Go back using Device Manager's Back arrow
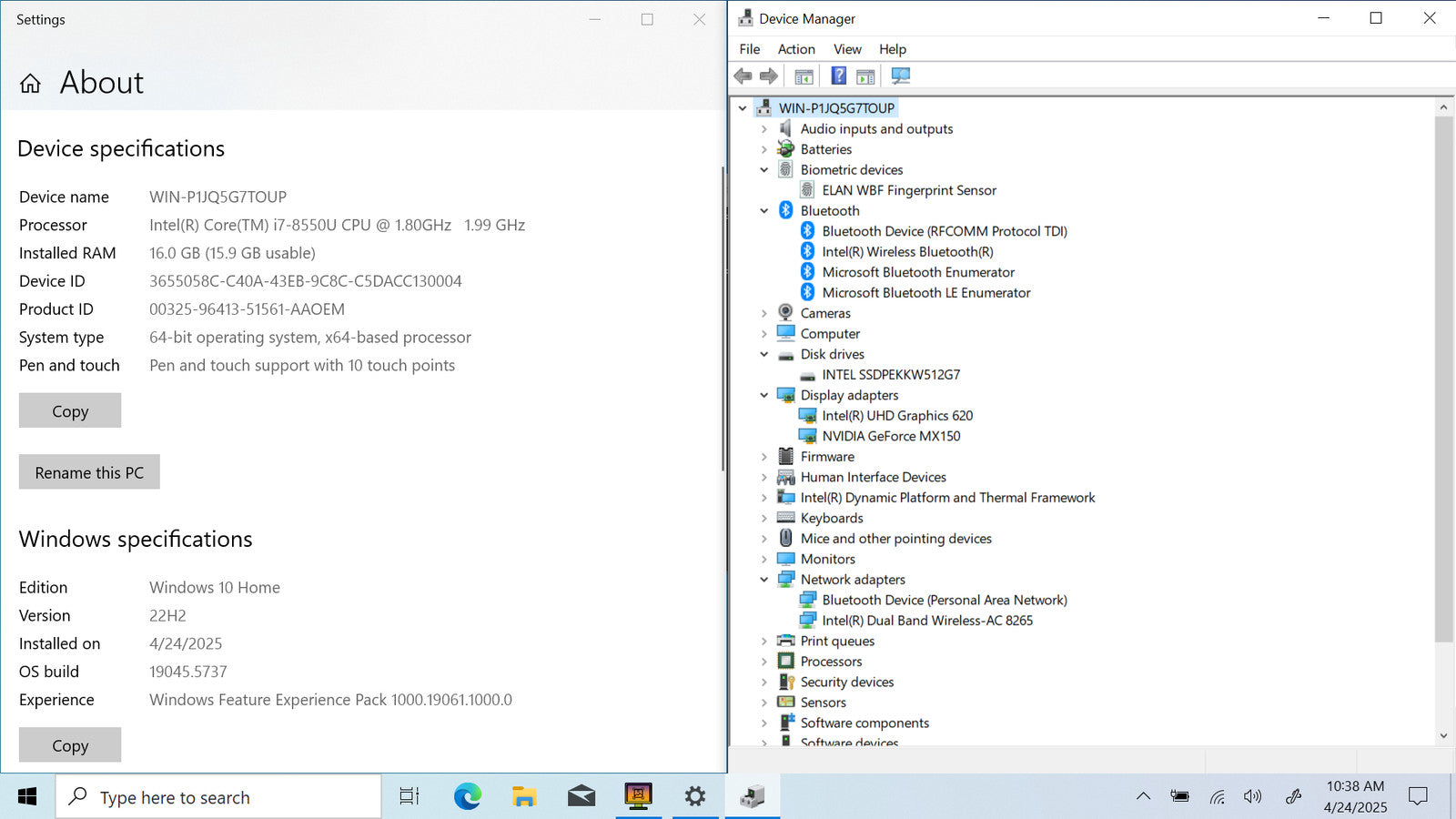Screen dimensions: 1456x819 coord(743,76)
